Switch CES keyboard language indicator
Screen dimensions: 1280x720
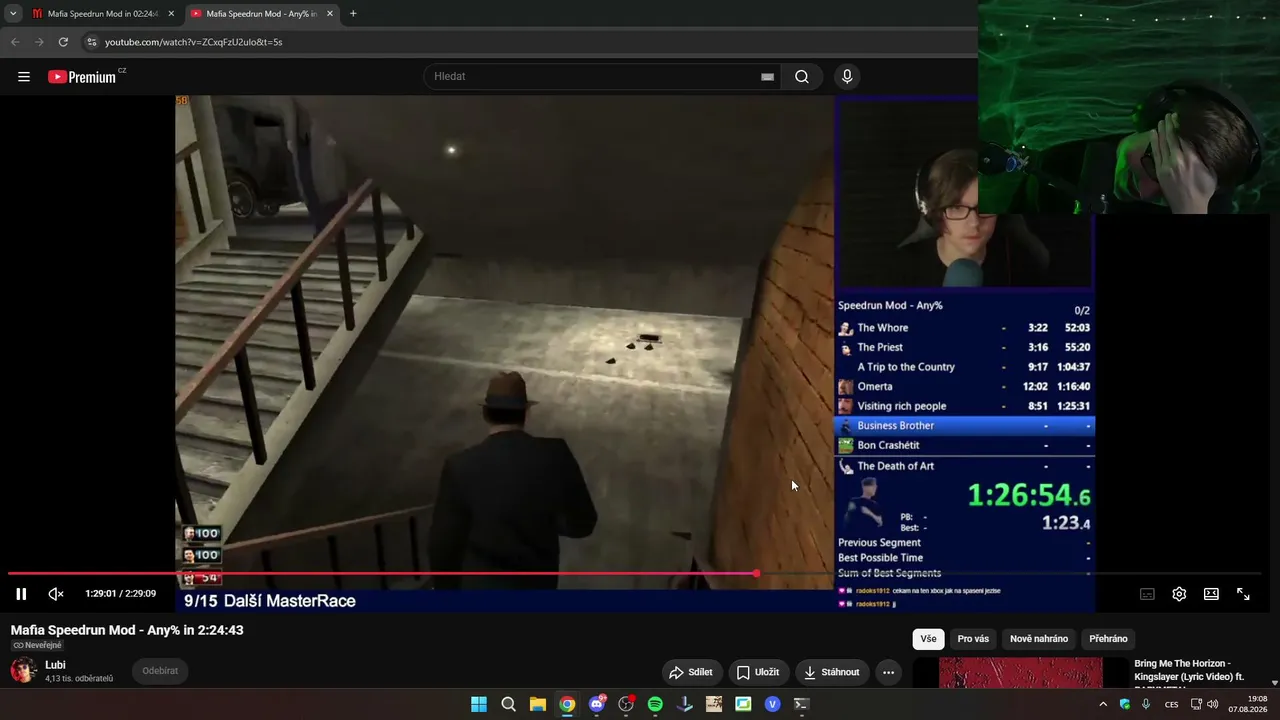tap(1172, 704)
